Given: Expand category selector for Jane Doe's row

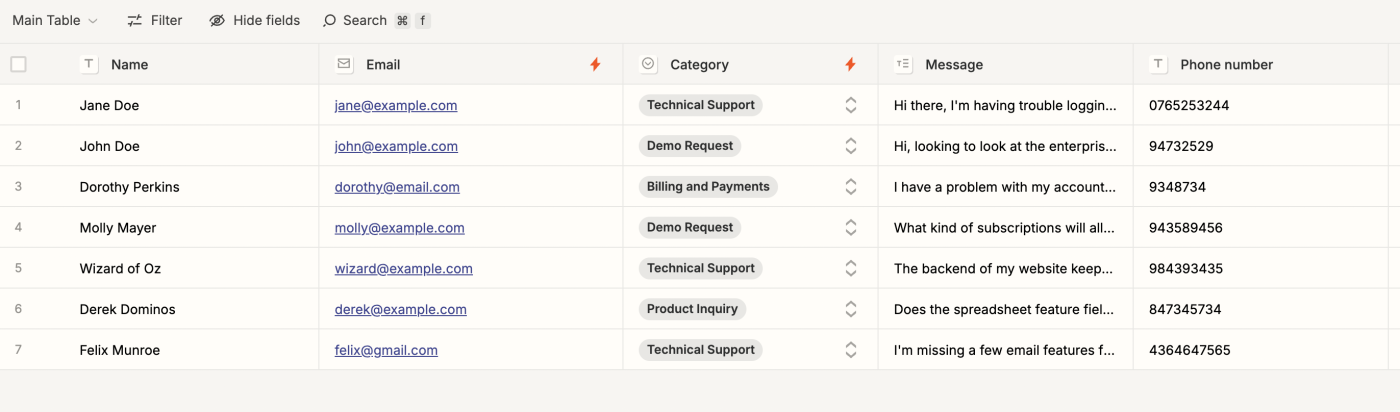Looking at the screenshot, I should pyautogui.click(x=851, y=105).
